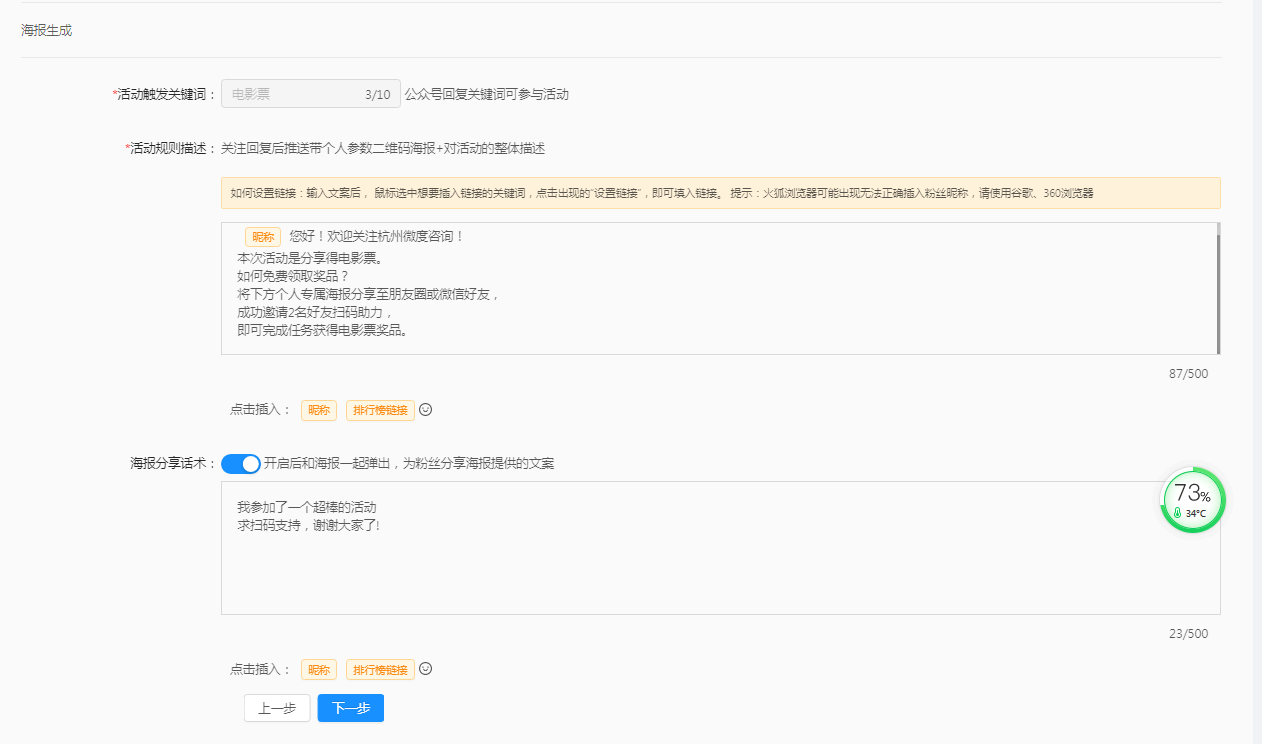Image resolution: width=1262 pixels, height=744 pixels.
Task: Click into the rule description text area
Action: pos(720,288)
